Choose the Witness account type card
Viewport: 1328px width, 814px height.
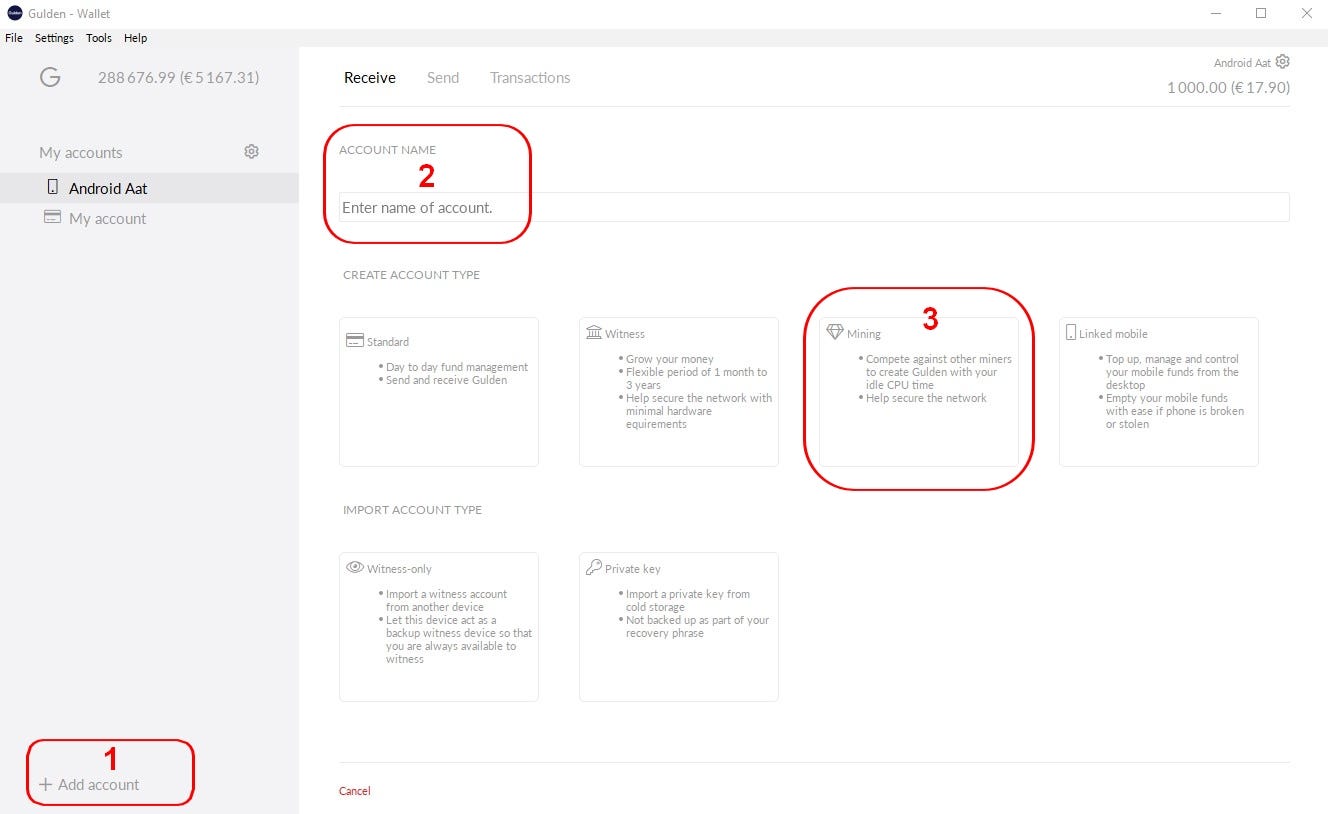[x=679, y=392]
